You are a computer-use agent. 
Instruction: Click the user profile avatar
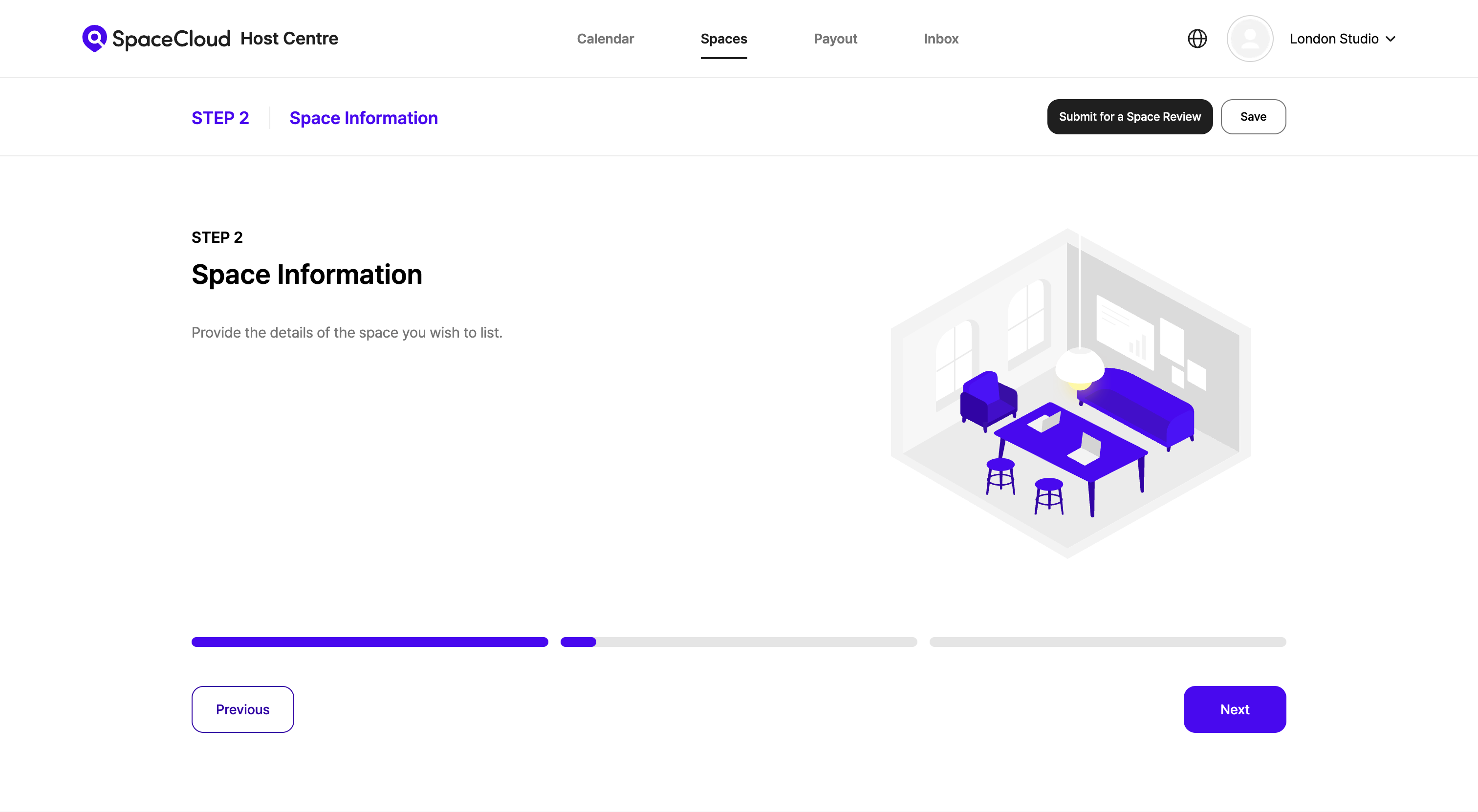(x=1250, y=39)
